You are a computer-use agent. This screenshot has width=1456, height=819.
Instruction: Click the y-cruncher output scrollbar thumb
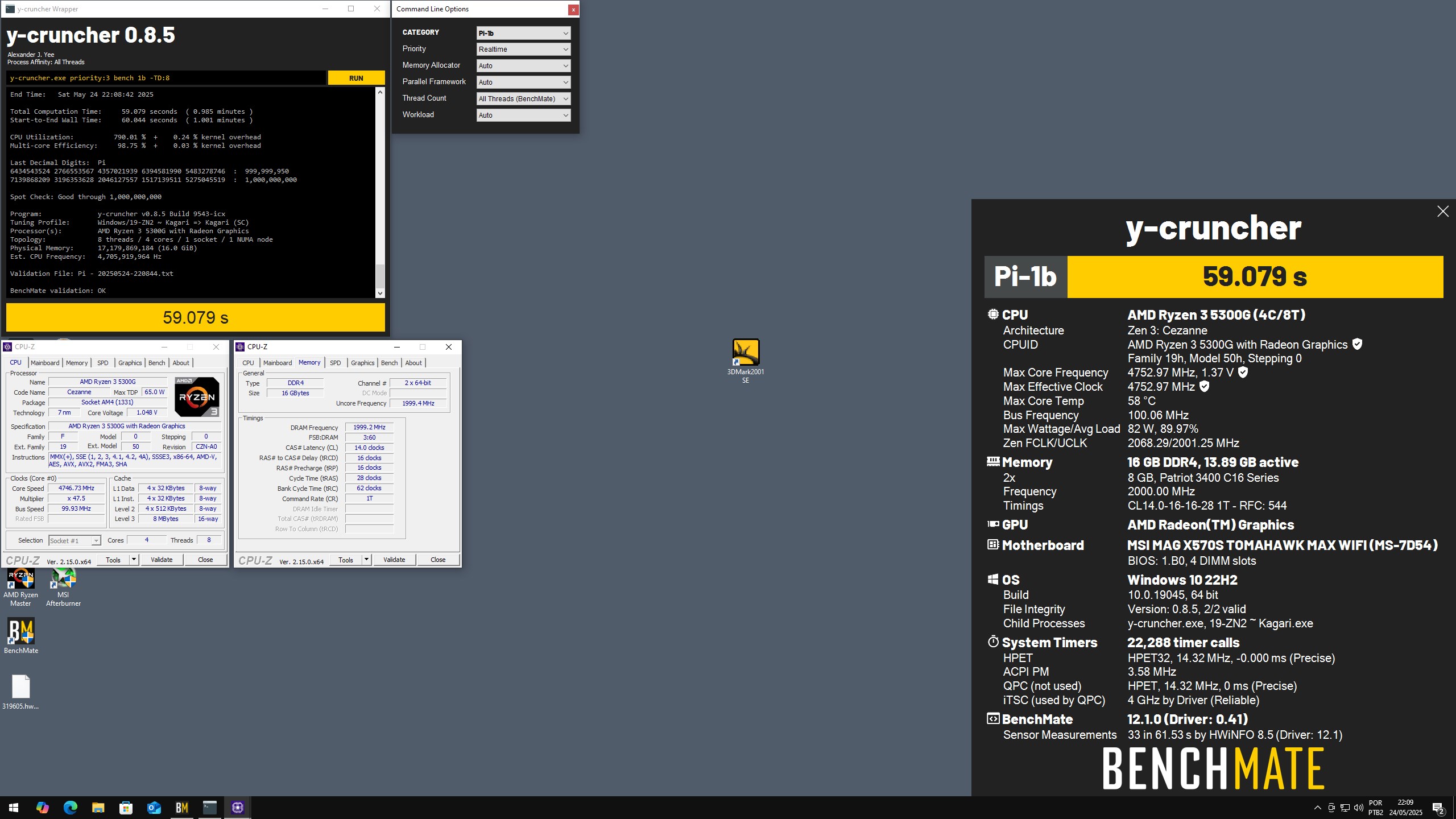tap(380, 276)
